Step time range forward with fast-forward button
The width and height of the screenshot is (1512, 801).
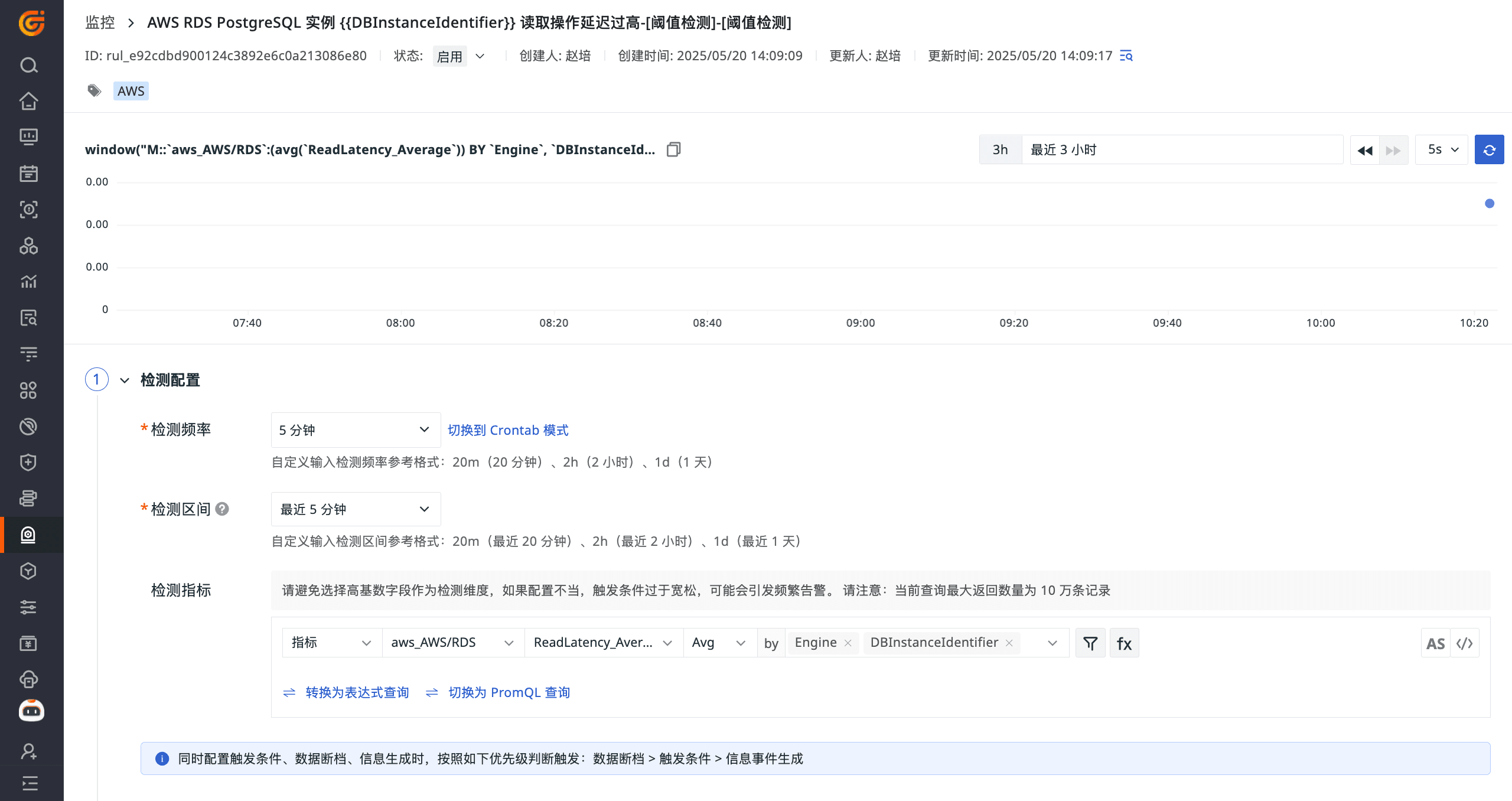[x=1393, y=149]
